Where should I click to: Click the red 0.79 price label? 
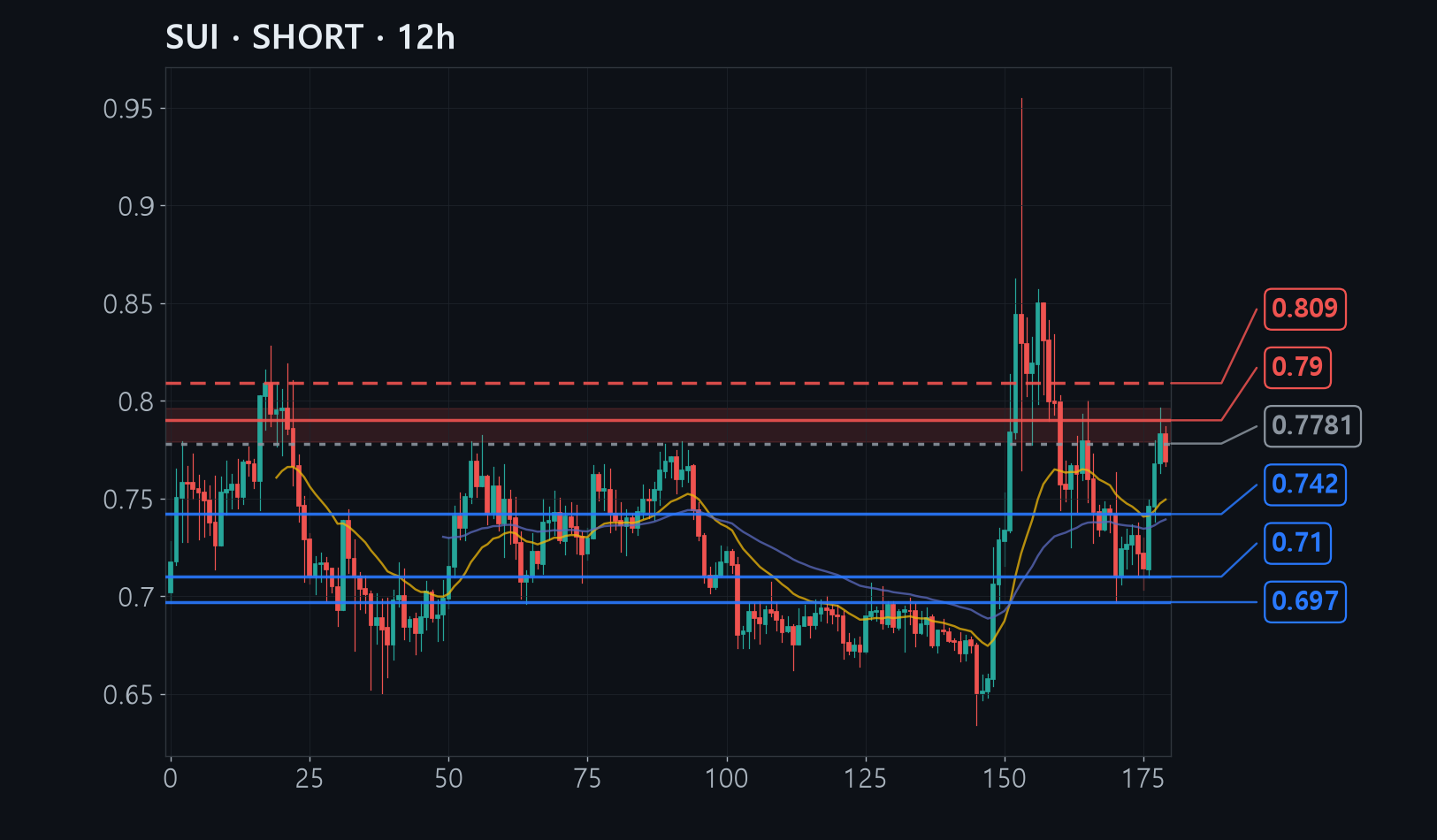(1297, 367)
